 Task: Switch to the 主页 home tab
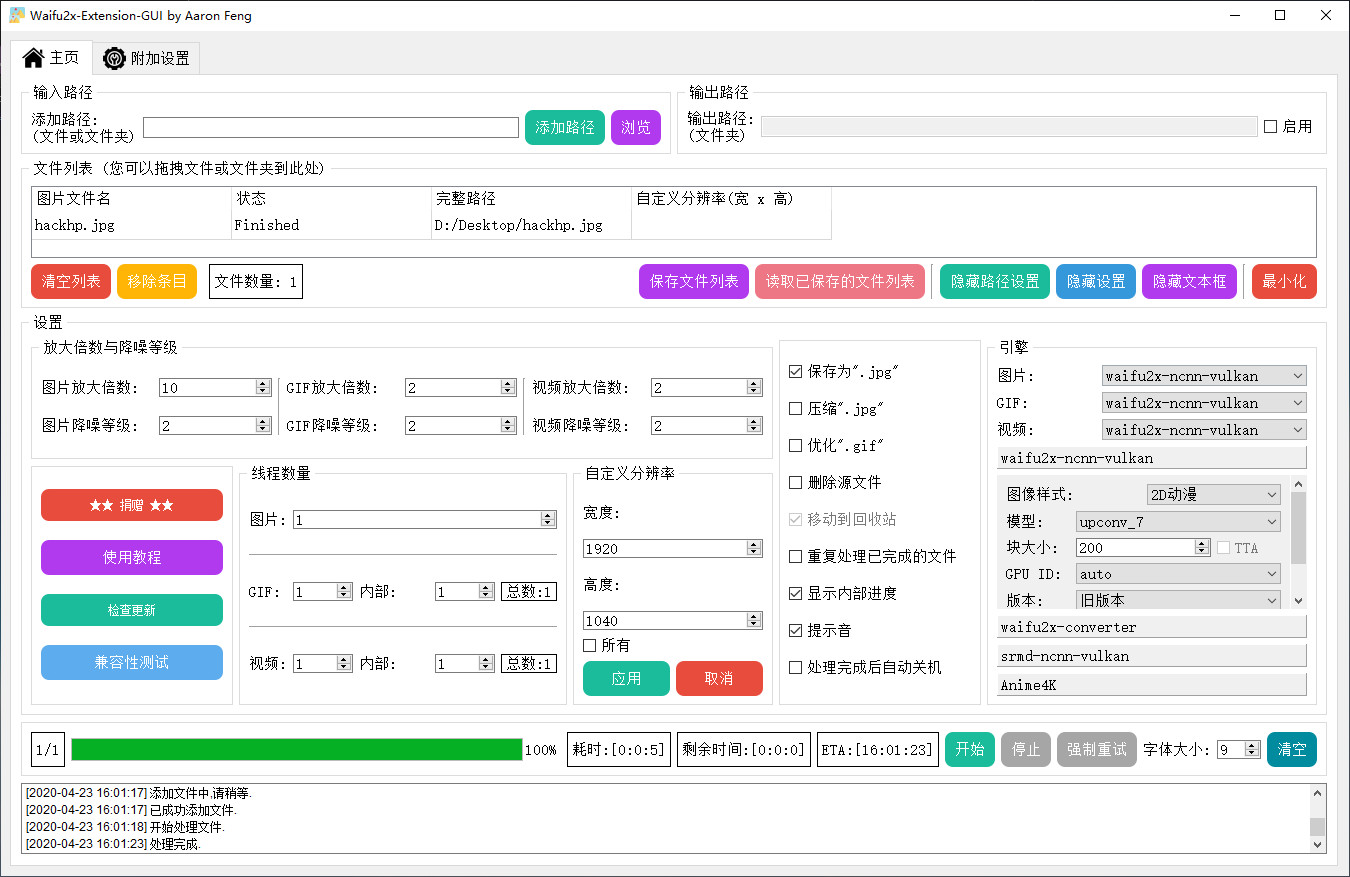pos(52,58)
